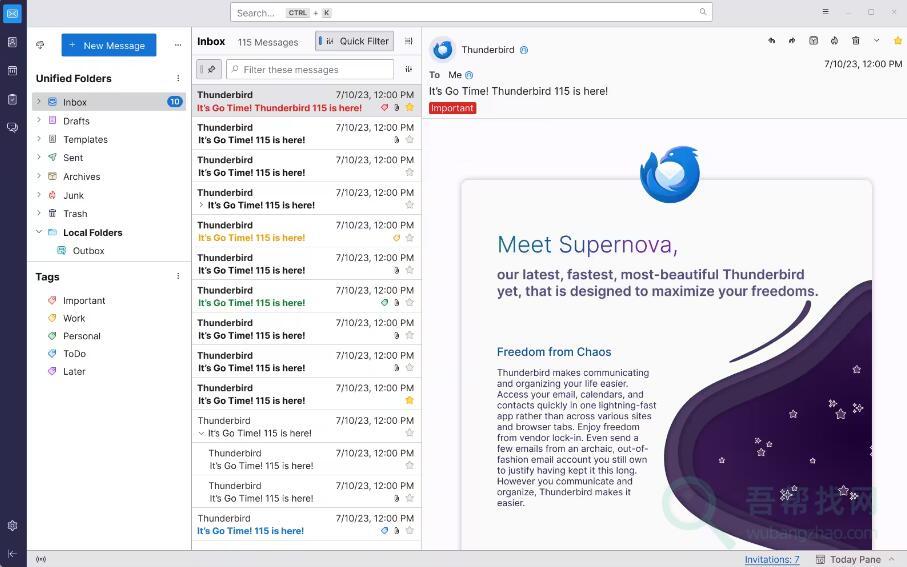Image resolution: width=907 pixels, height=567 pixels.
Task: Open the Invitations: 7 link
Action: coord(771,560)
